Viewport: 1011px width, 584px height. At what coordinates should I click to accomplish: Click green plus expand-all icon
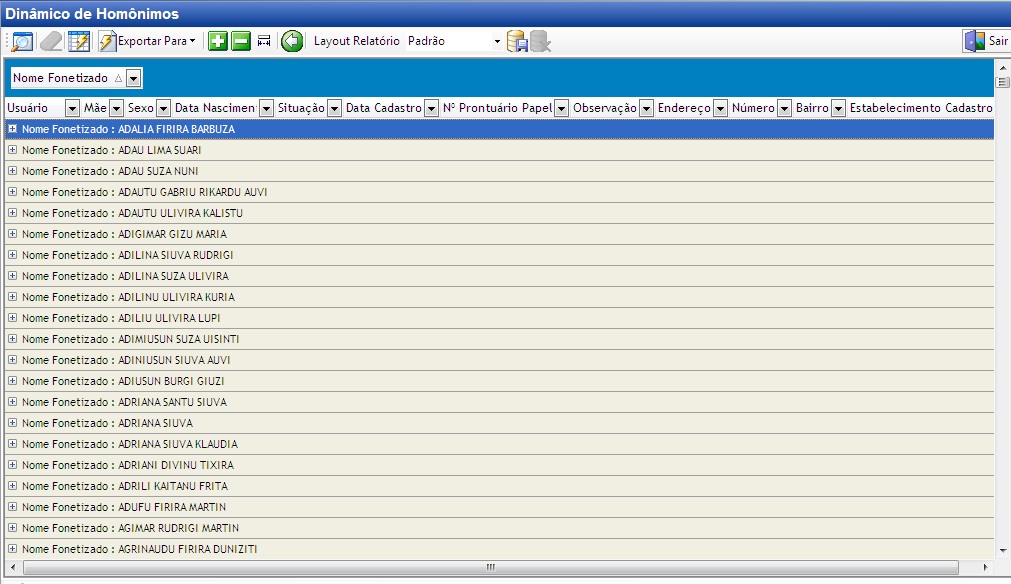click(x=218, y=41)
